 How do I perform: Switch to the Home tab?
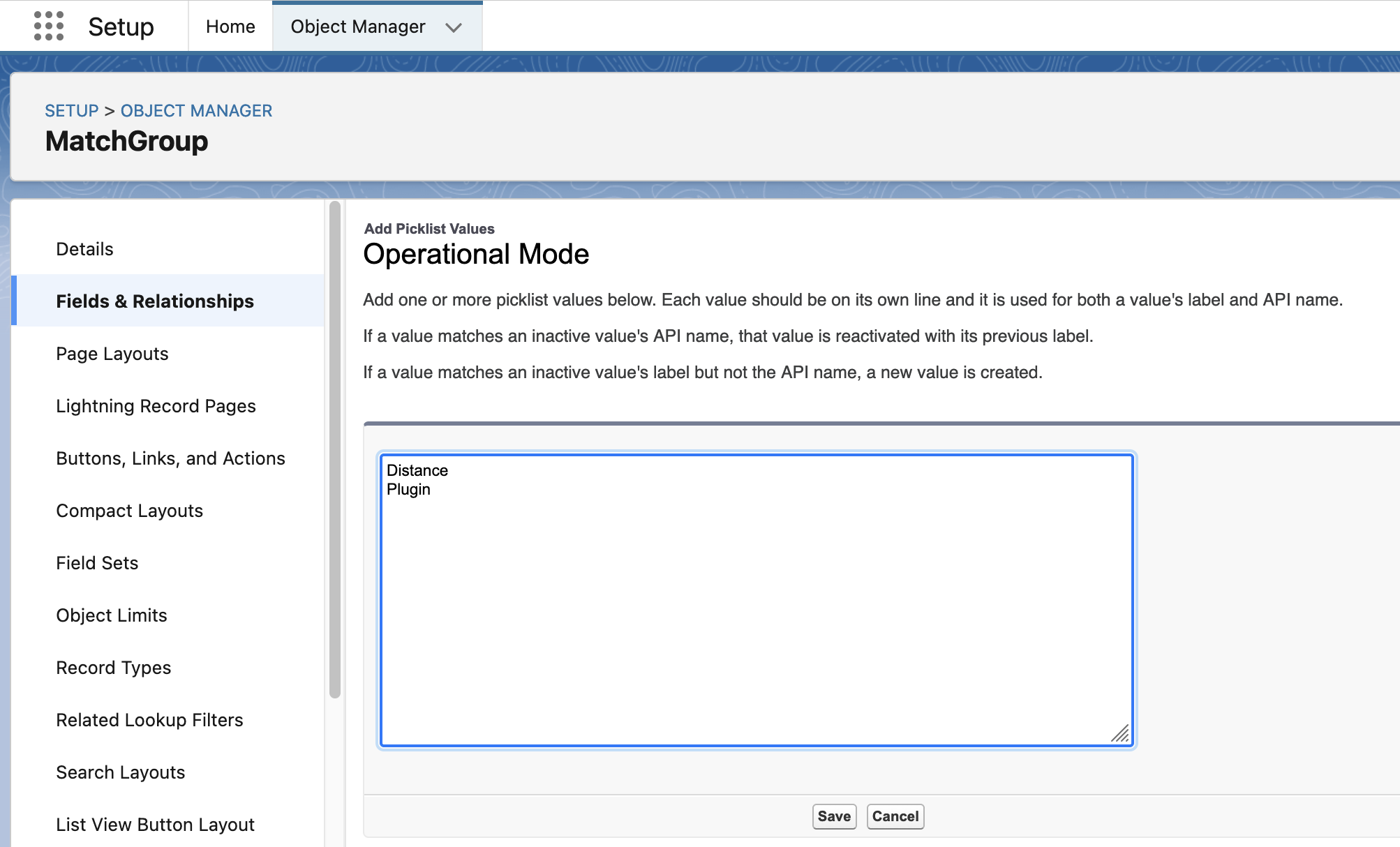point(230,27)
